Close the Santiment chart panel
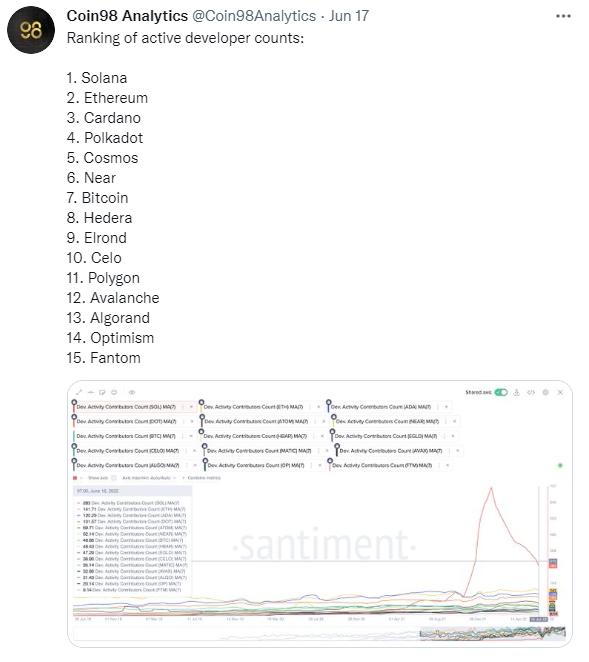 pyautogui.click(x=560, y=392)
